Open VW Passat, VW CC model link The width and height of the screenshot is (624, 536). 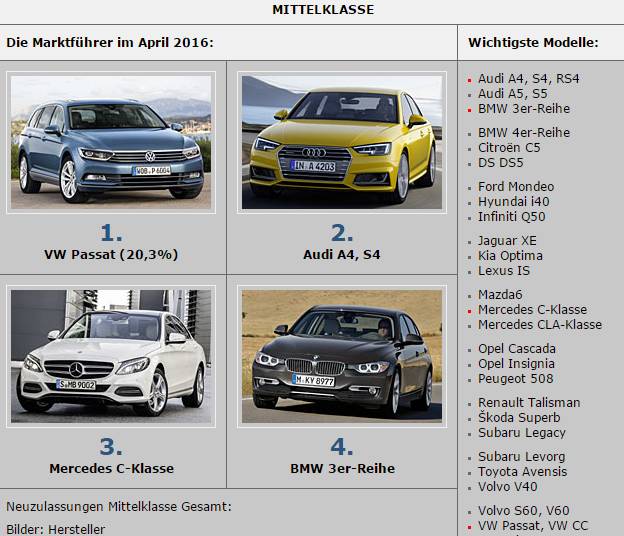[x=533, y=526]
